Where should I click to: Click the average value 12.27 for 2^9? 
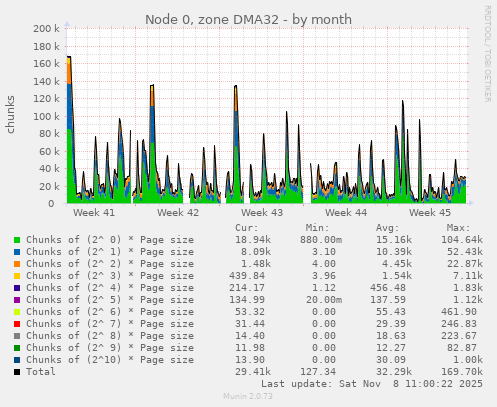click(391, 348)
